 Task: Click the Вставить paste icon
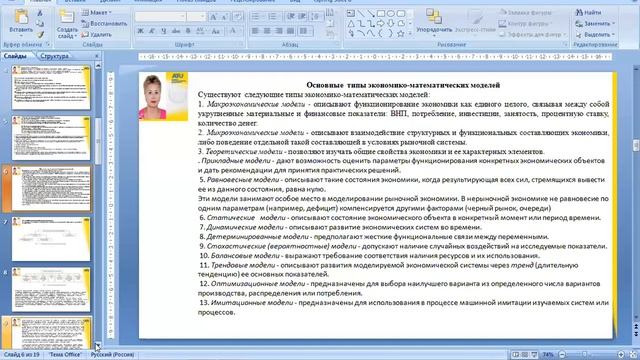click(20, 17)
